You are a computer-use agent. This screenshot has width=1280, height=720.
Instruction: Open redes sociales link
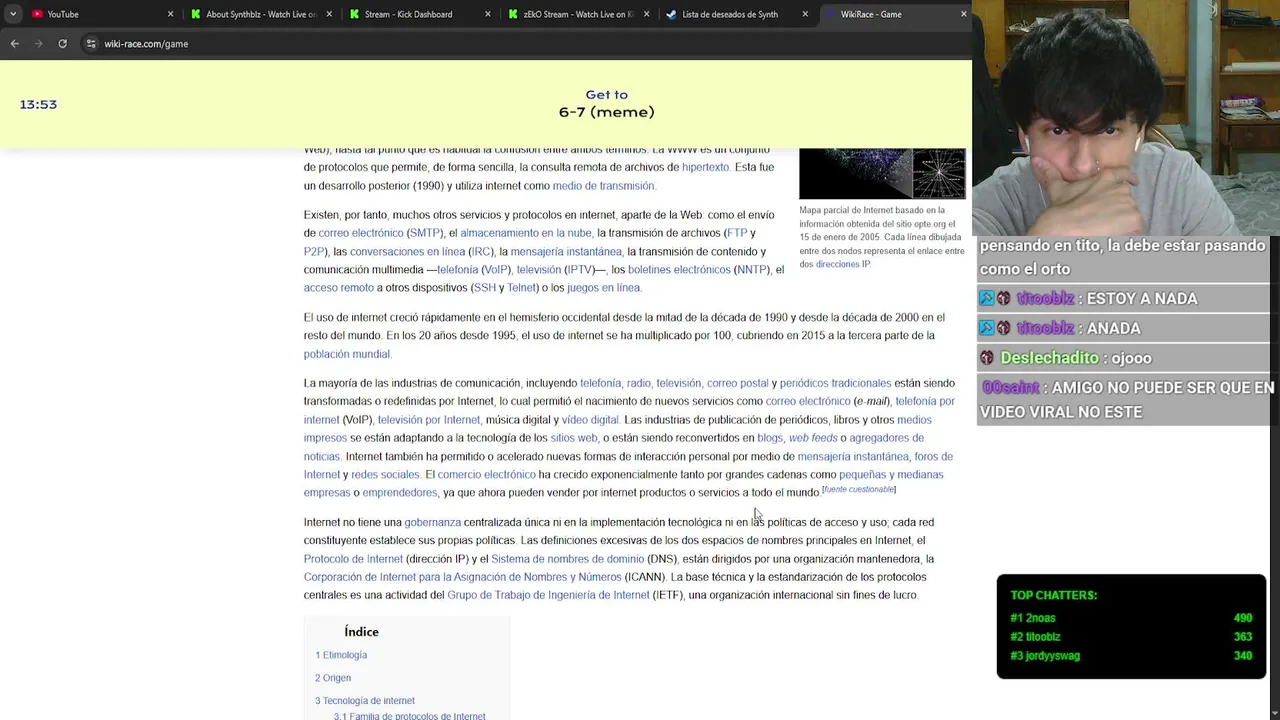(385, 475)
